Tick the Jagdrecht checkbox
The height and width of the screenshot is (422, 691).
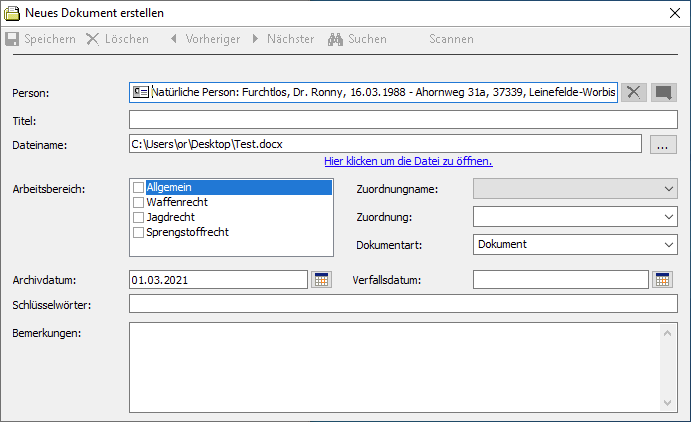pyautogui.click(x=139, y=217)
